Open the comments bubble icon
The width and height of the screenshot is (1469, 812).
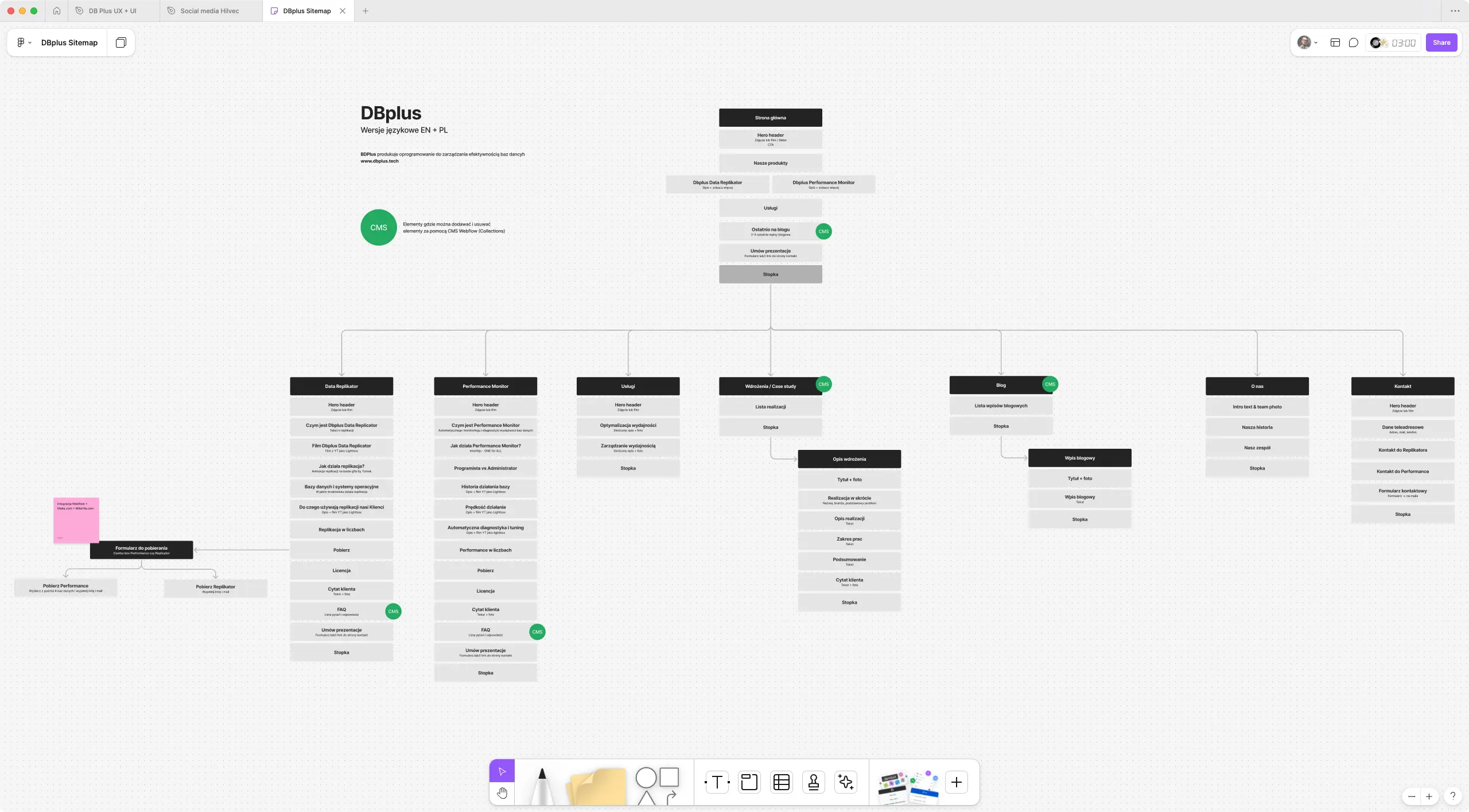(x=1354, y=42)
